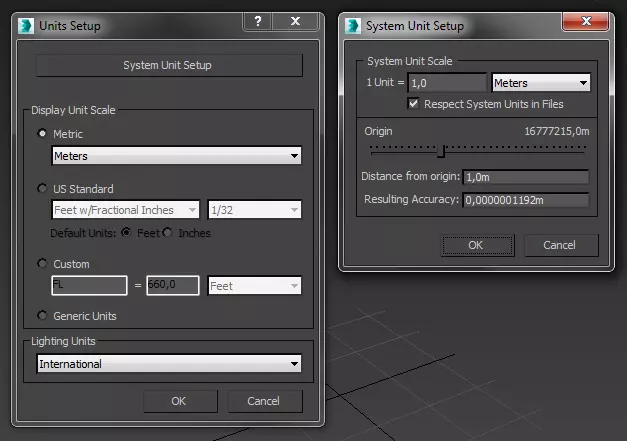Toggle Respect System Units in Files checkbox
Image resolution: width=627 pixels, height=441 pixels.
[x=413, y=104]
